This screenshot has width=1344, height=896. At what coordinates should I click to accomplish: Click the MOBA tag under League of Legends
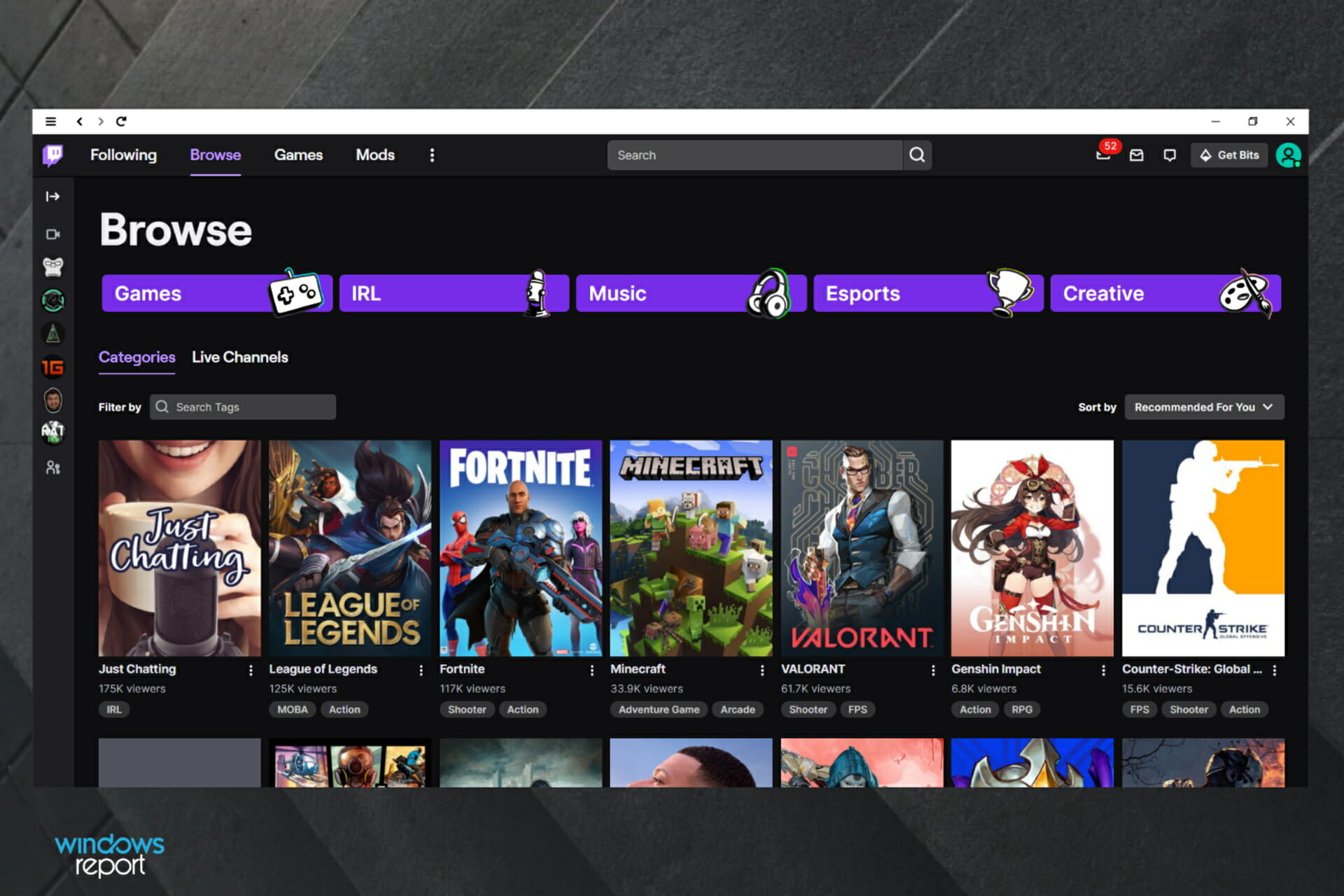293,709
